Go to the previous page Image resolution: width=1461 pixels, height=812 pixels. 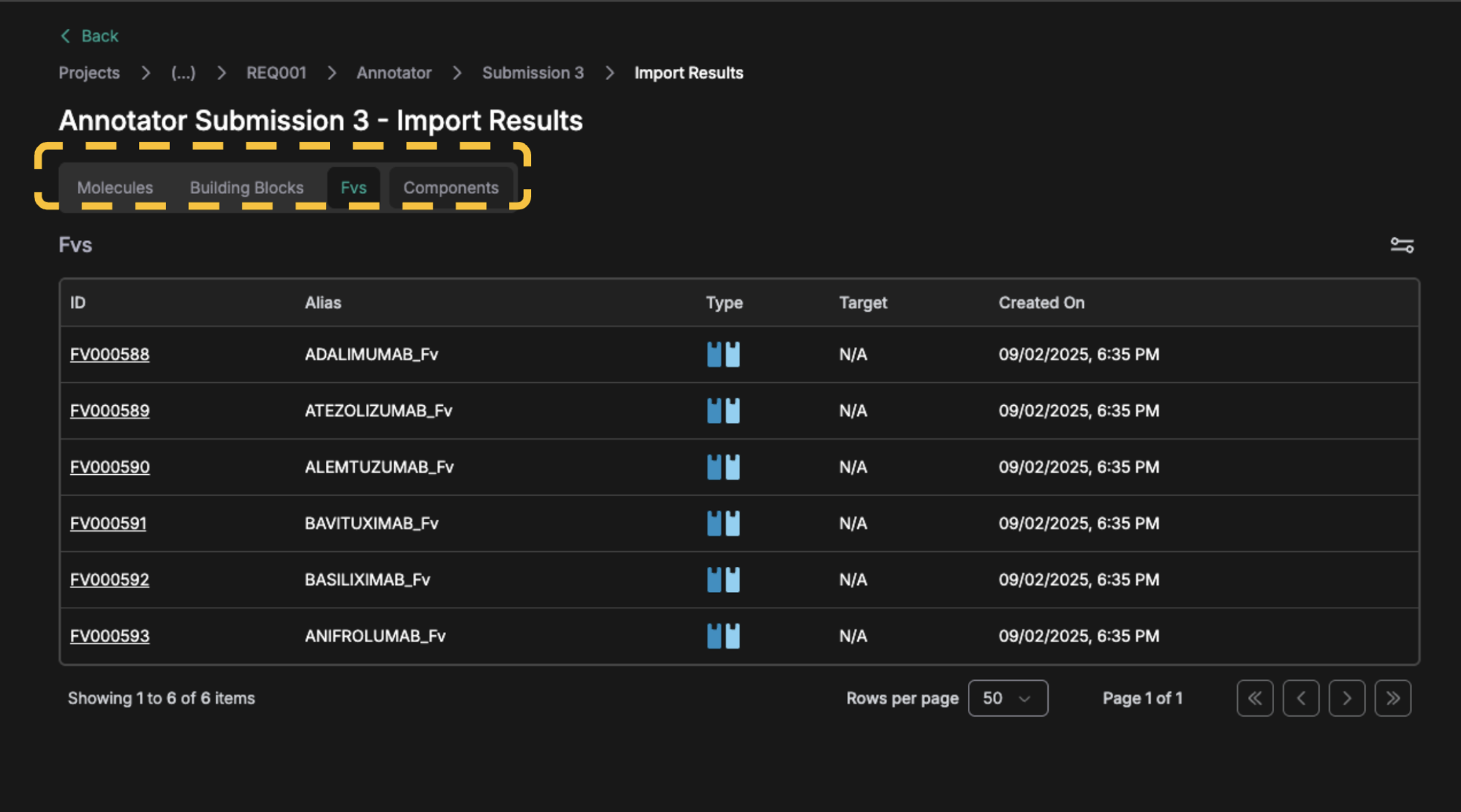click(x=1300, y=698)
